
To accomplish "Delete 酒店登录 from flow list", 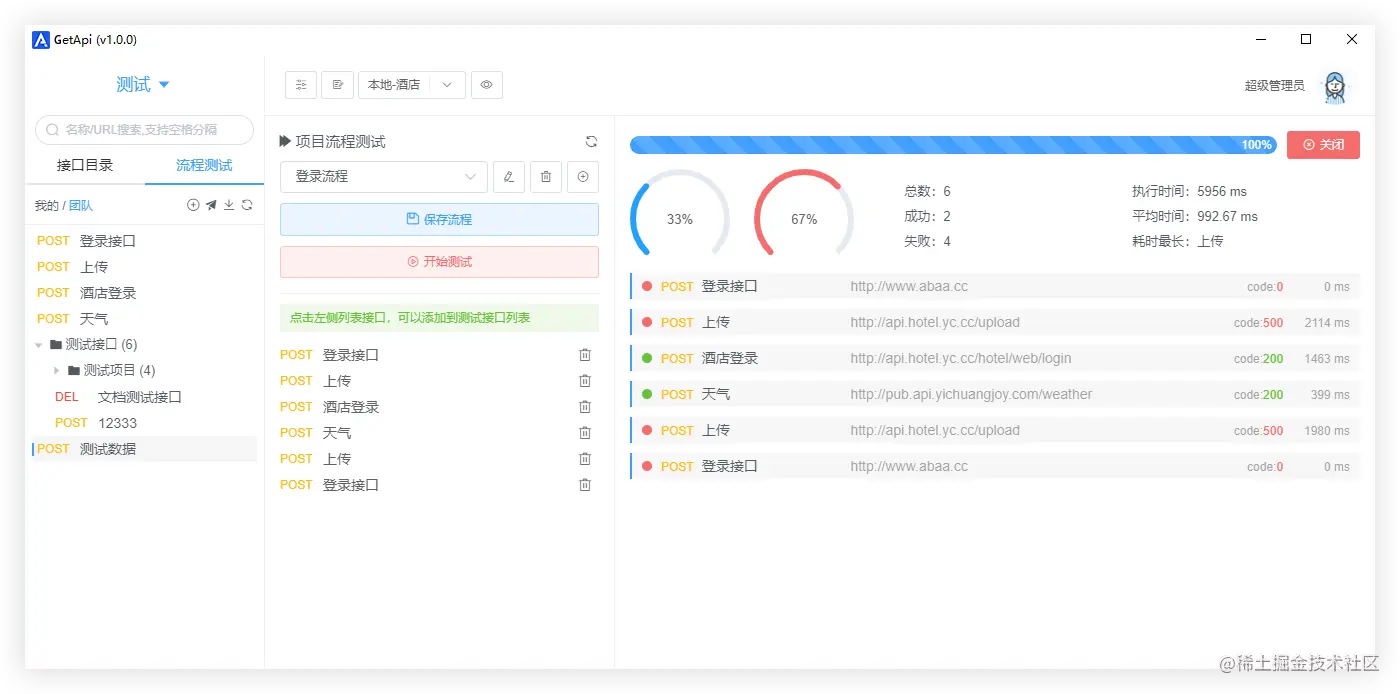I will pos(585,407).
